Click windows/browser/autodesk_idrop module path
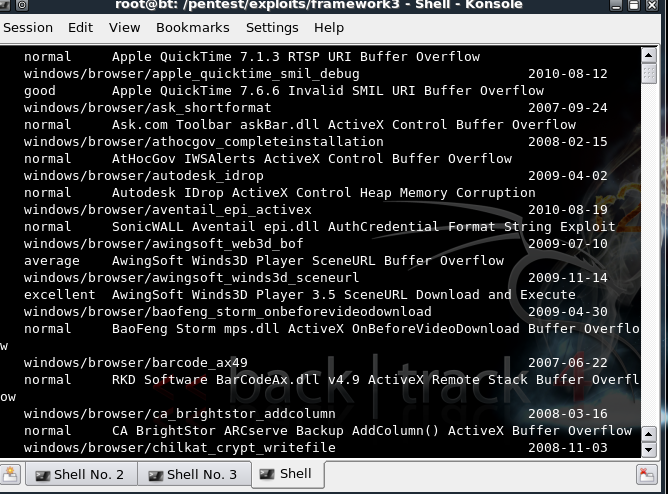Screen dimensions: 668x494 coord(144,176)
